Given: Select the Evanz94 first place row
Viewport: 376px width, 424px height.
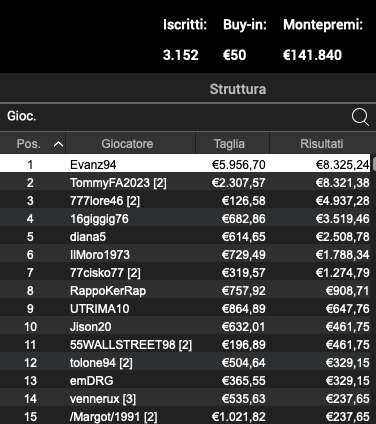Looking at the screenshot, I should pos(185,163).
